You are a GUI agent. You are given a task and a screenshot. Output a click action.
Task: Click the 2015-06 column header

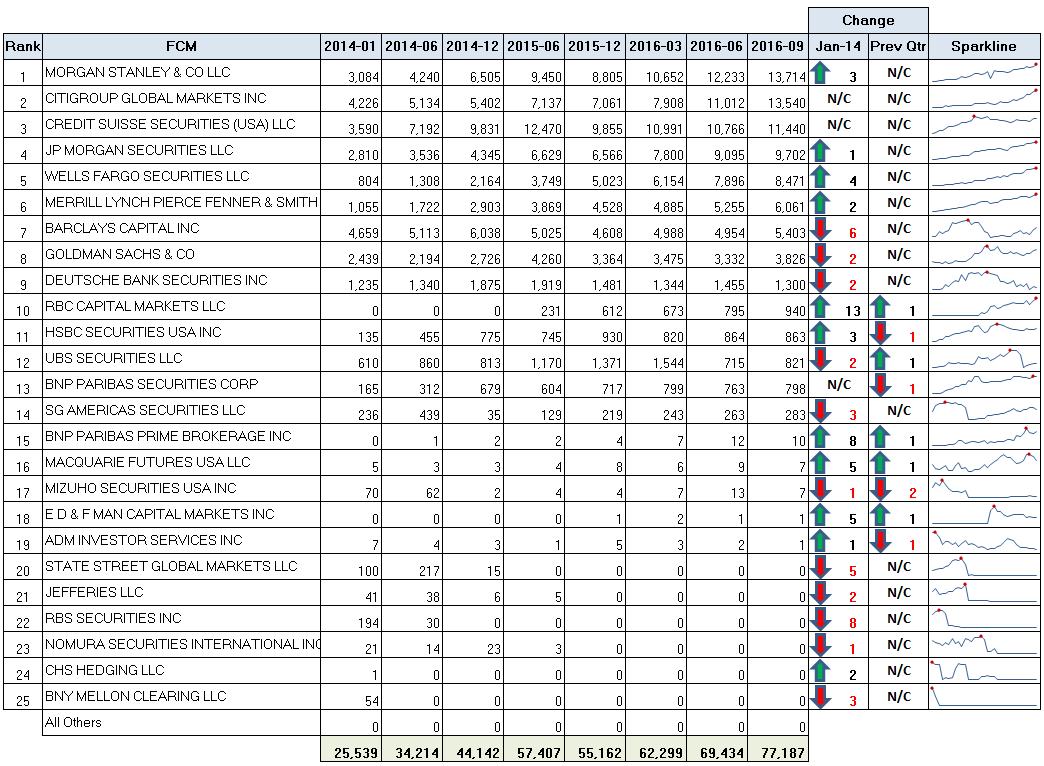(534, 47)
